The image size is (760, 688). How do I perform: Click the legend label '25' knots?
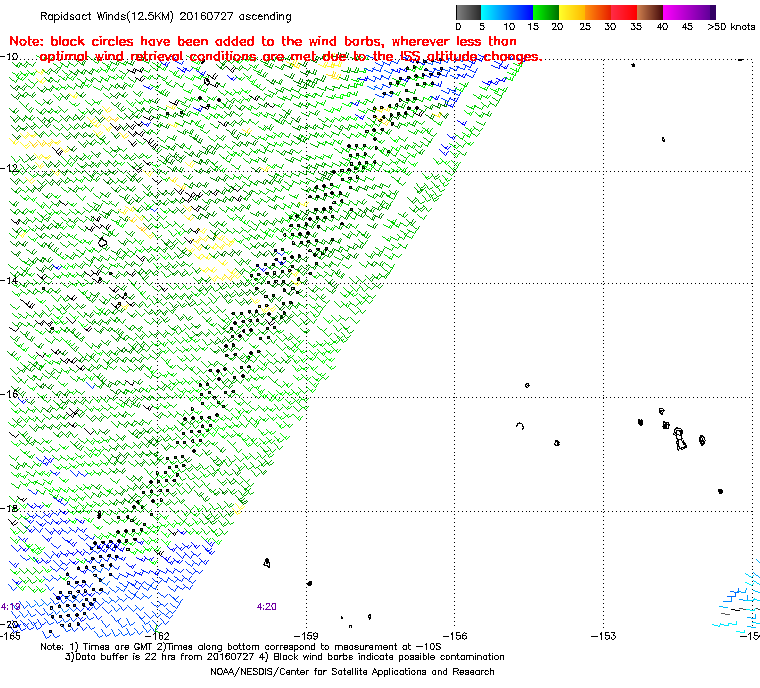click(585, 27)
